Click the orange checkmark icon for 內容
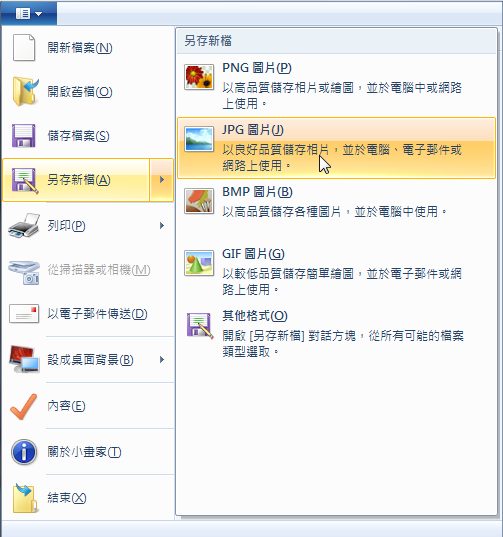This screenshot has height=537, width=503. click(24, 406)
